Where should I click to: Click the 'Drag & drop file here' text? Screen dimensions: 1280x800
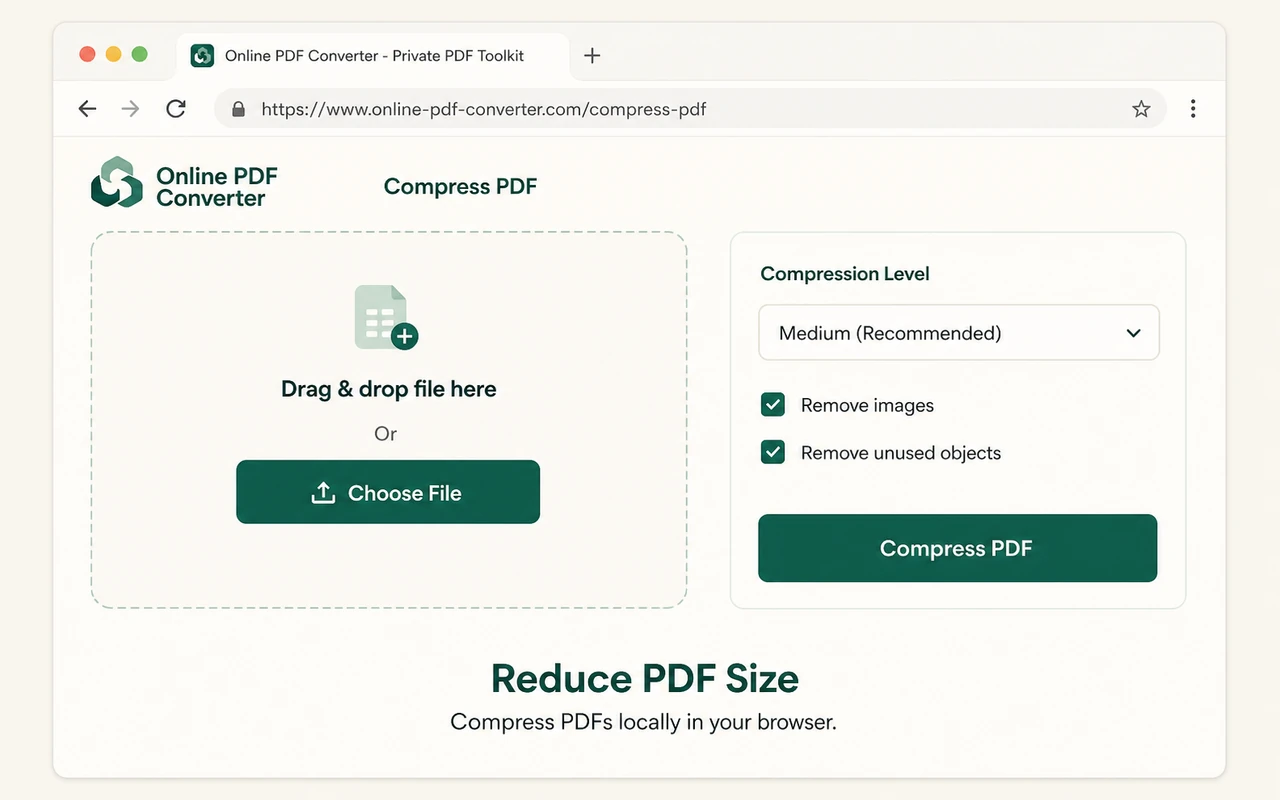388,389
